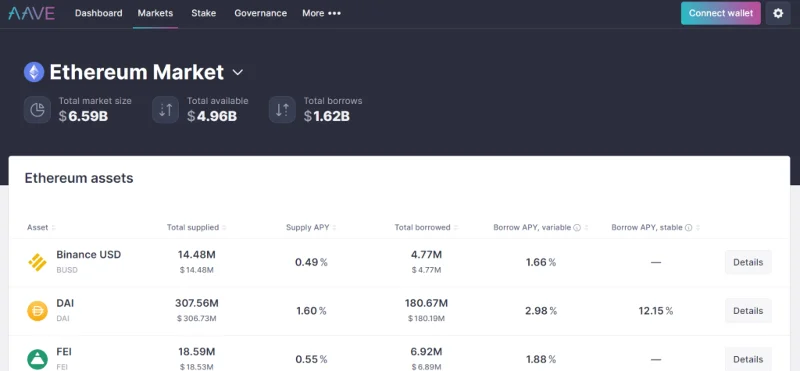The width and height of the screenshot is (800, 371).
Task: Click the FEI token icon
Action: click(37, 359)
